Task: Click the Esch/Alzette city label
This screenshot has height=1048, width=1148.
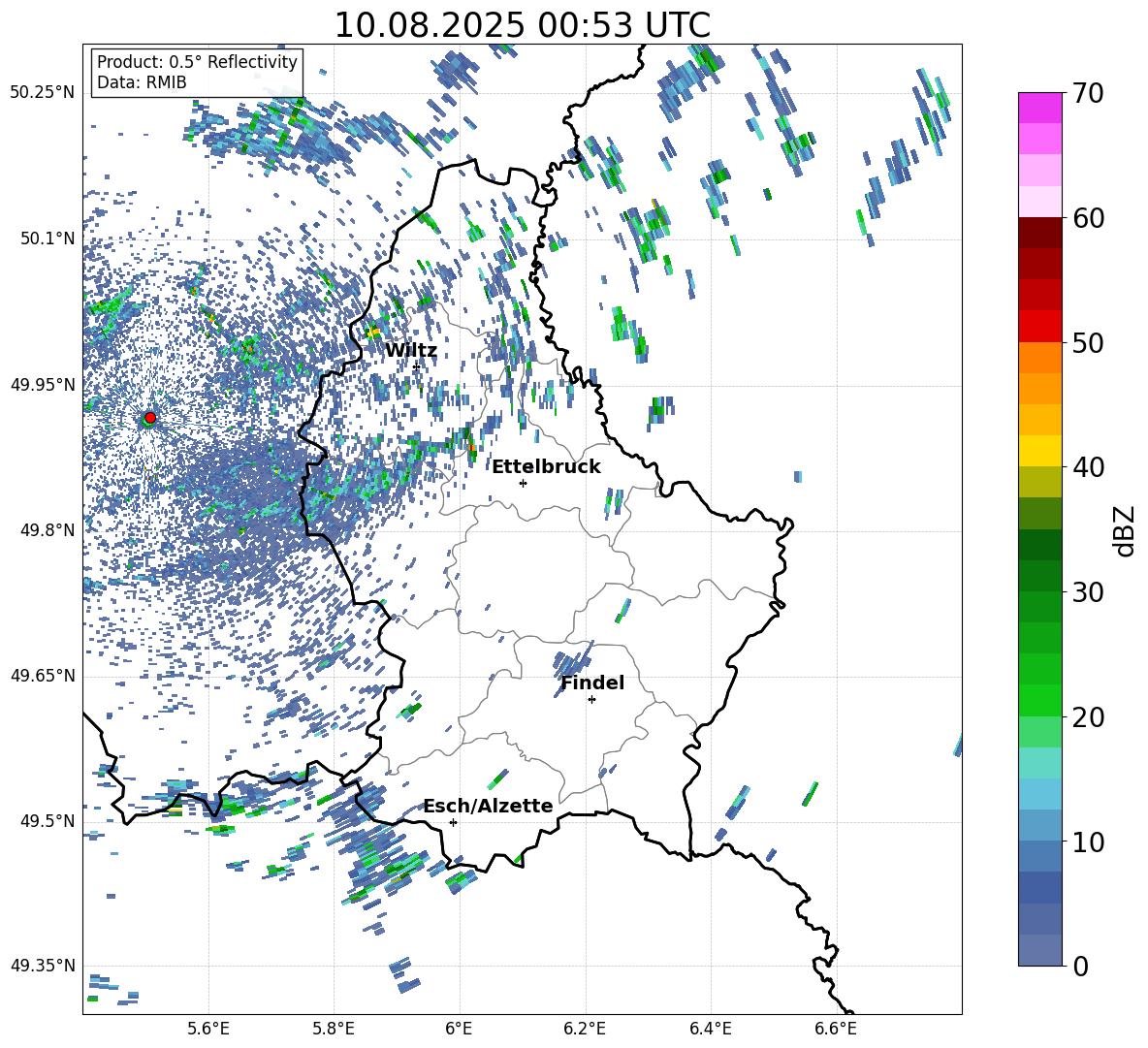Action: click(488, 806)
